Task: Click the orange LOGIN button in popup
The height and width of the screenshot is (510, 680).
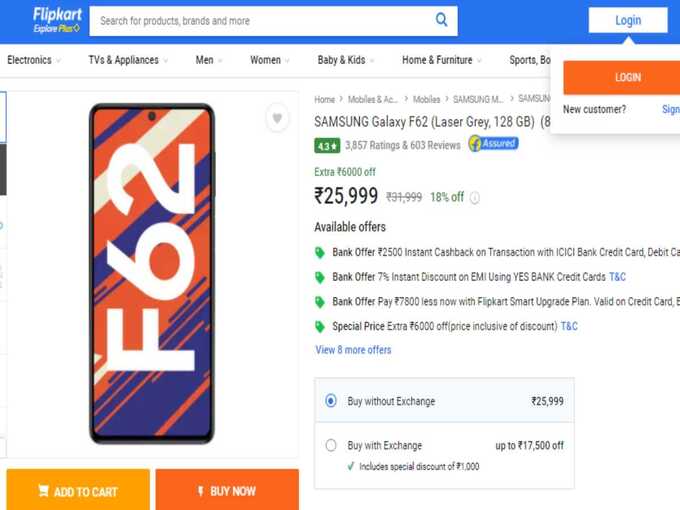Action: point(622,78)
